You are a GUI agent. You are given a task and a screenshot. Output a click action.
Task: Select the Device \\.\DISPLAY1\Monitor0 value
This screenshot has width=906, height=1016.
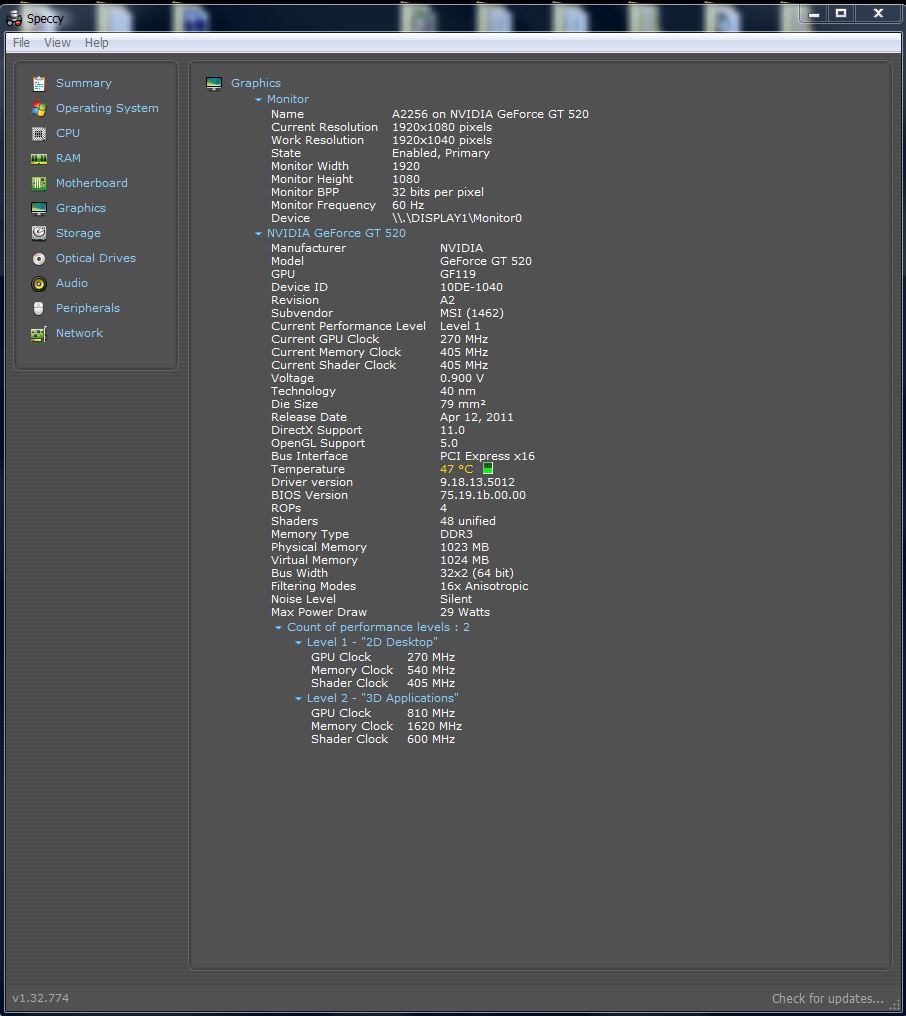click(x=457, y=218)
